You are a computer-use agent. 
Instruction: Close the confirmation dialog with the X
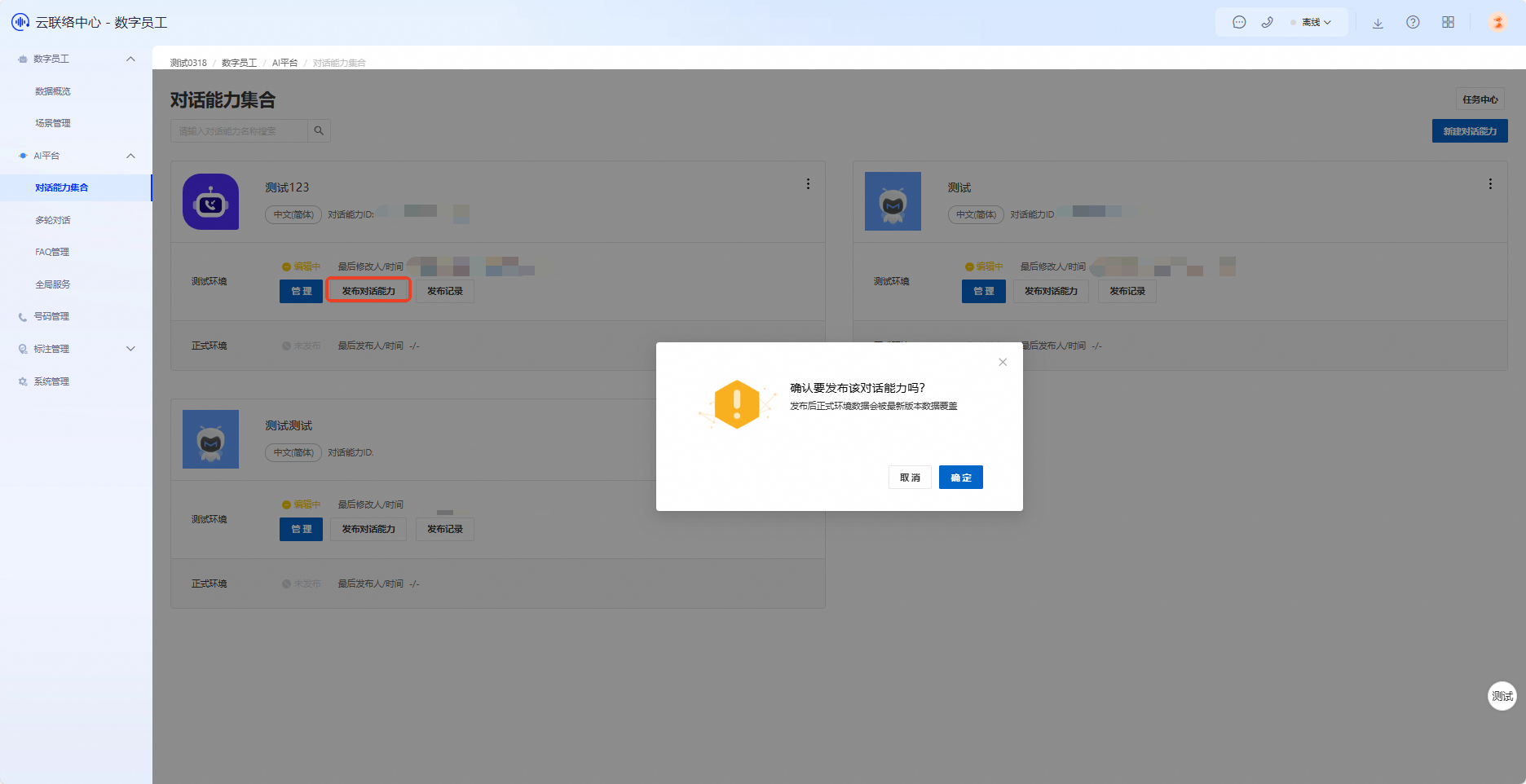1003,362
